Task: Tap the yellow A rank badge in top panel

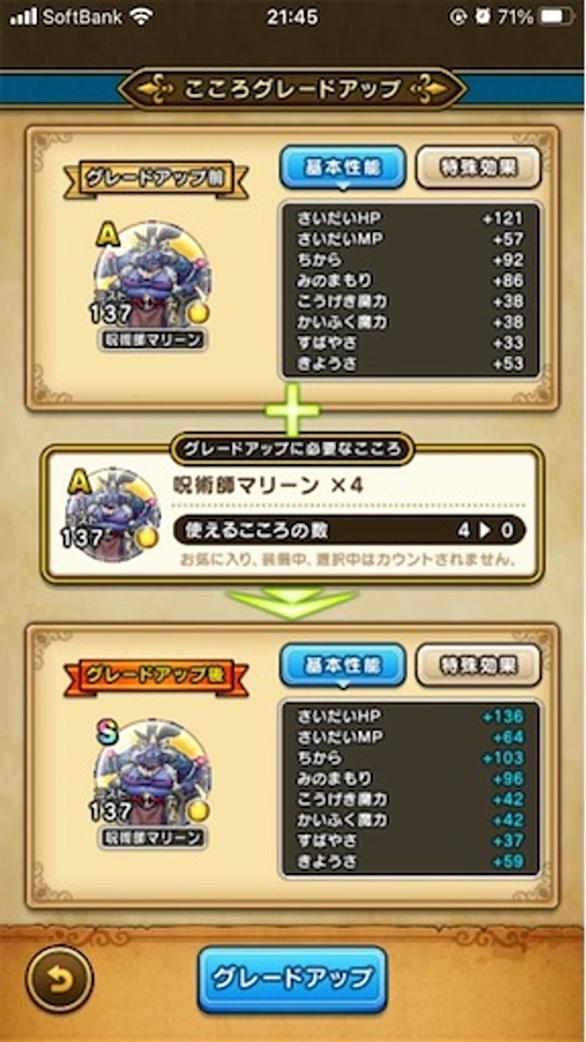Action: 106,235
